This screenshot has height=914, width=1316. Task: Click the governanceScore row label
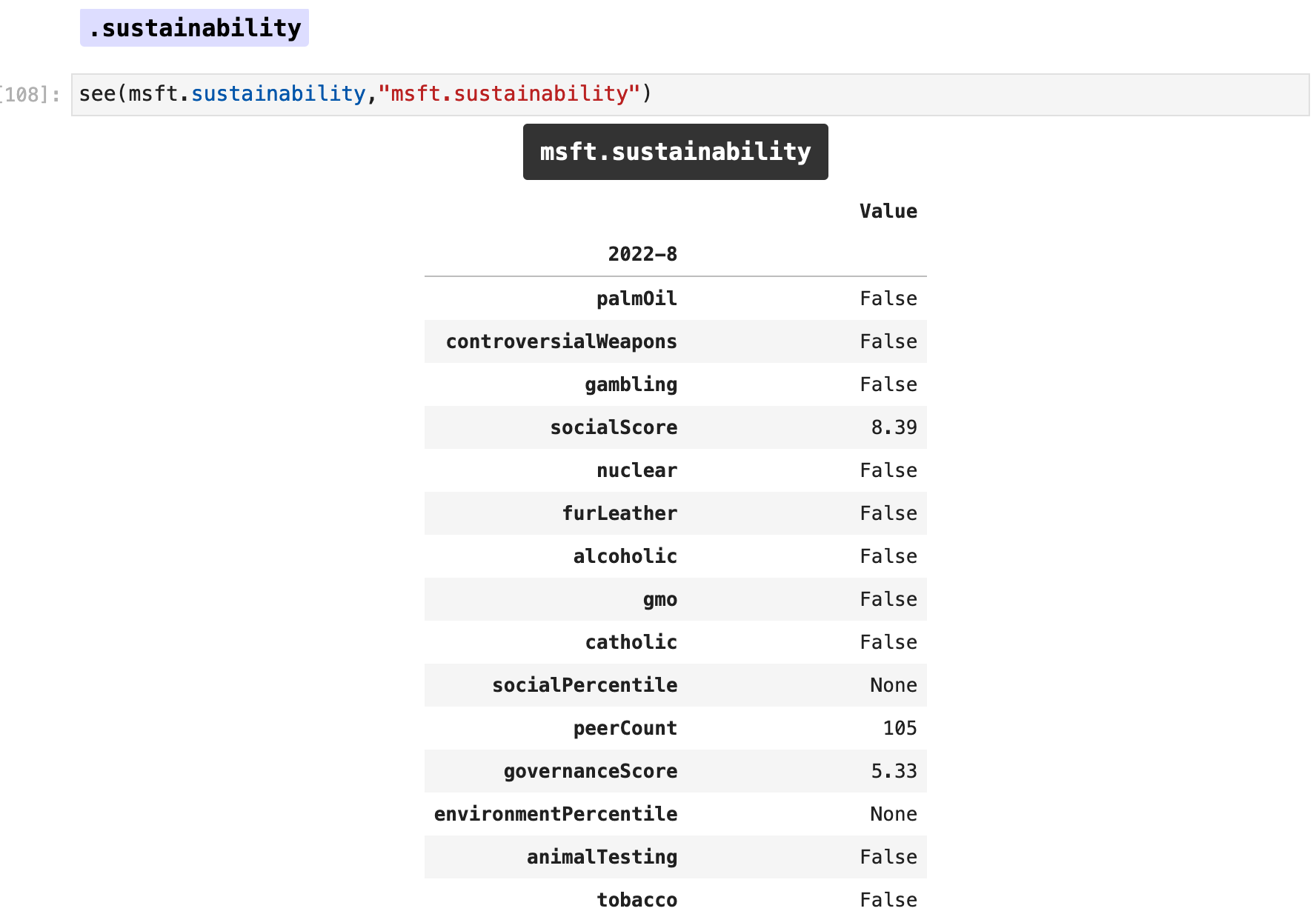590,771
